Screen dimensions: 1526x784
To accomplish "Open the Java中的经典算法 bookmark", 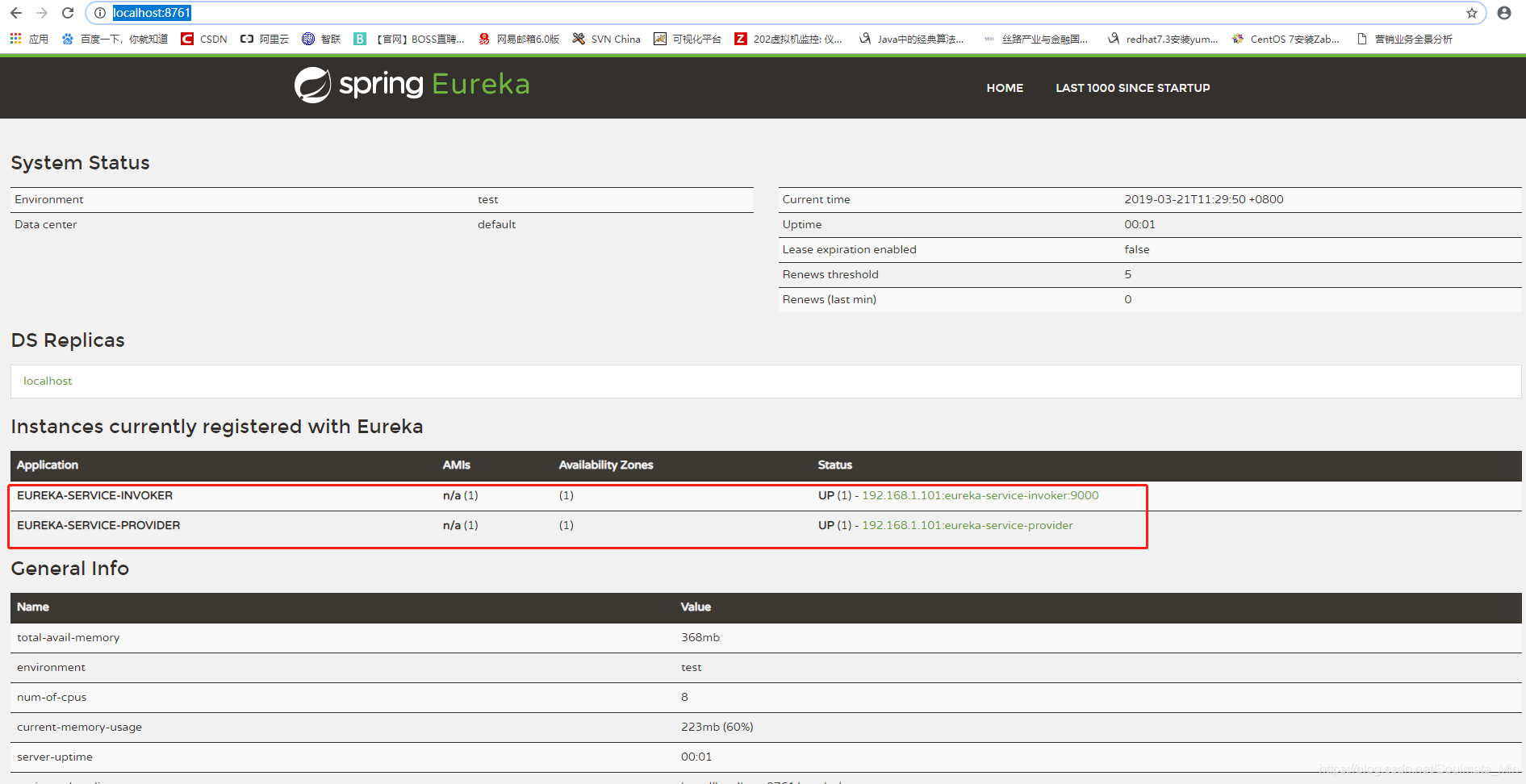I will point(911,39).
